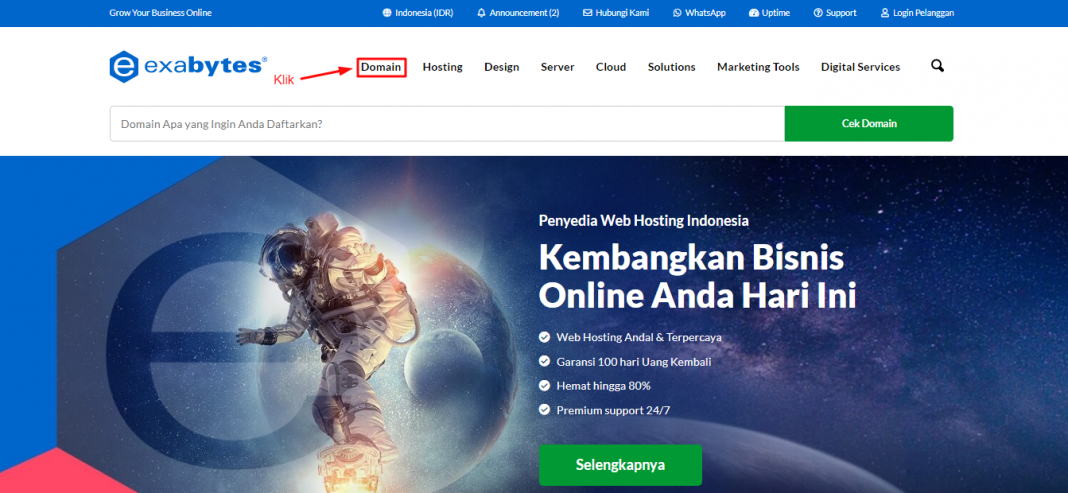
Task: Open the Uptime text link
Action: [x=776, y=13]
